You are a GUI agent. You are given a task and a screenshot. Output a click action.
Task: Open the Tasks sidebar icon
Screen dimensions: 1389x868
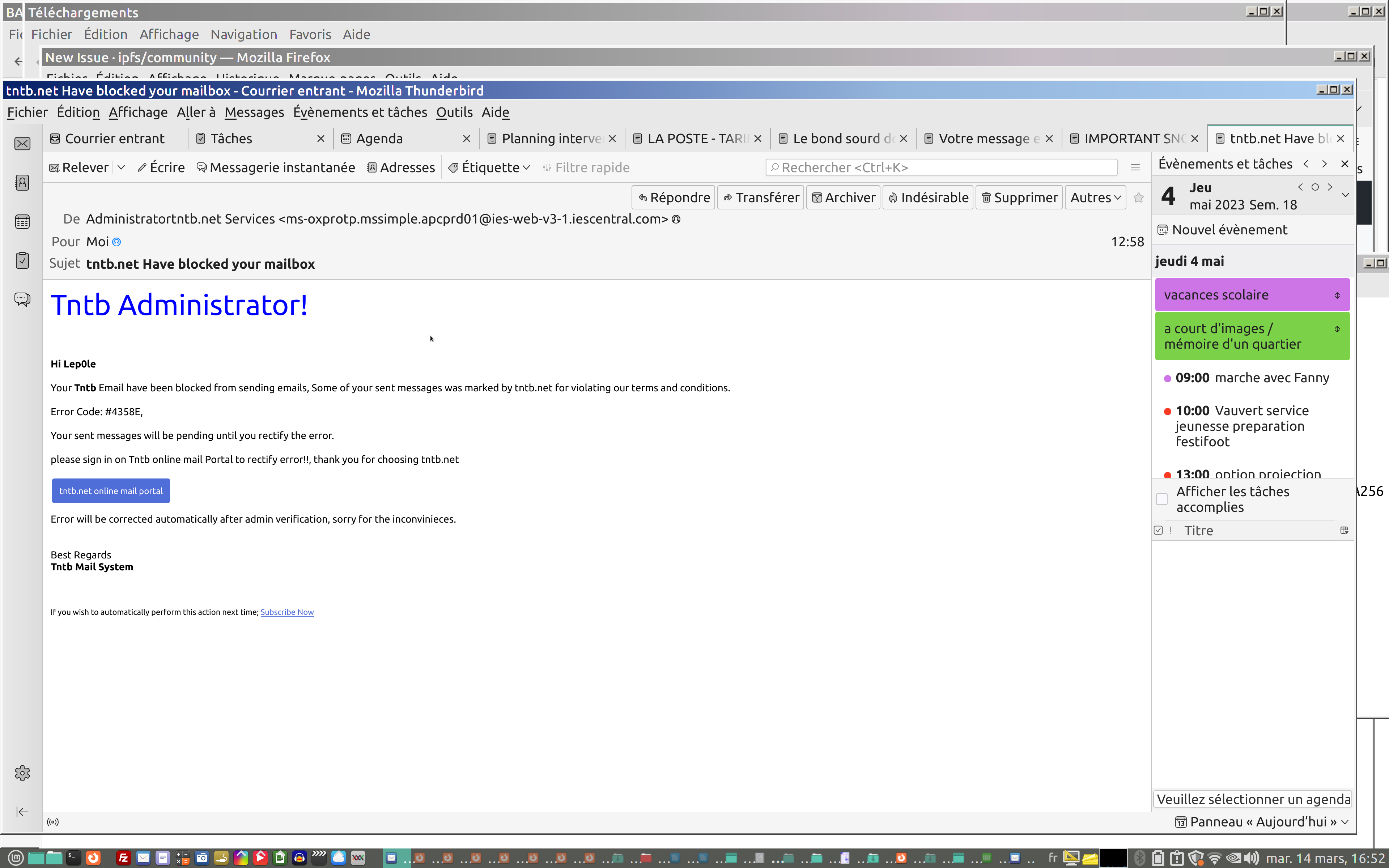click(x=22, y=261)
